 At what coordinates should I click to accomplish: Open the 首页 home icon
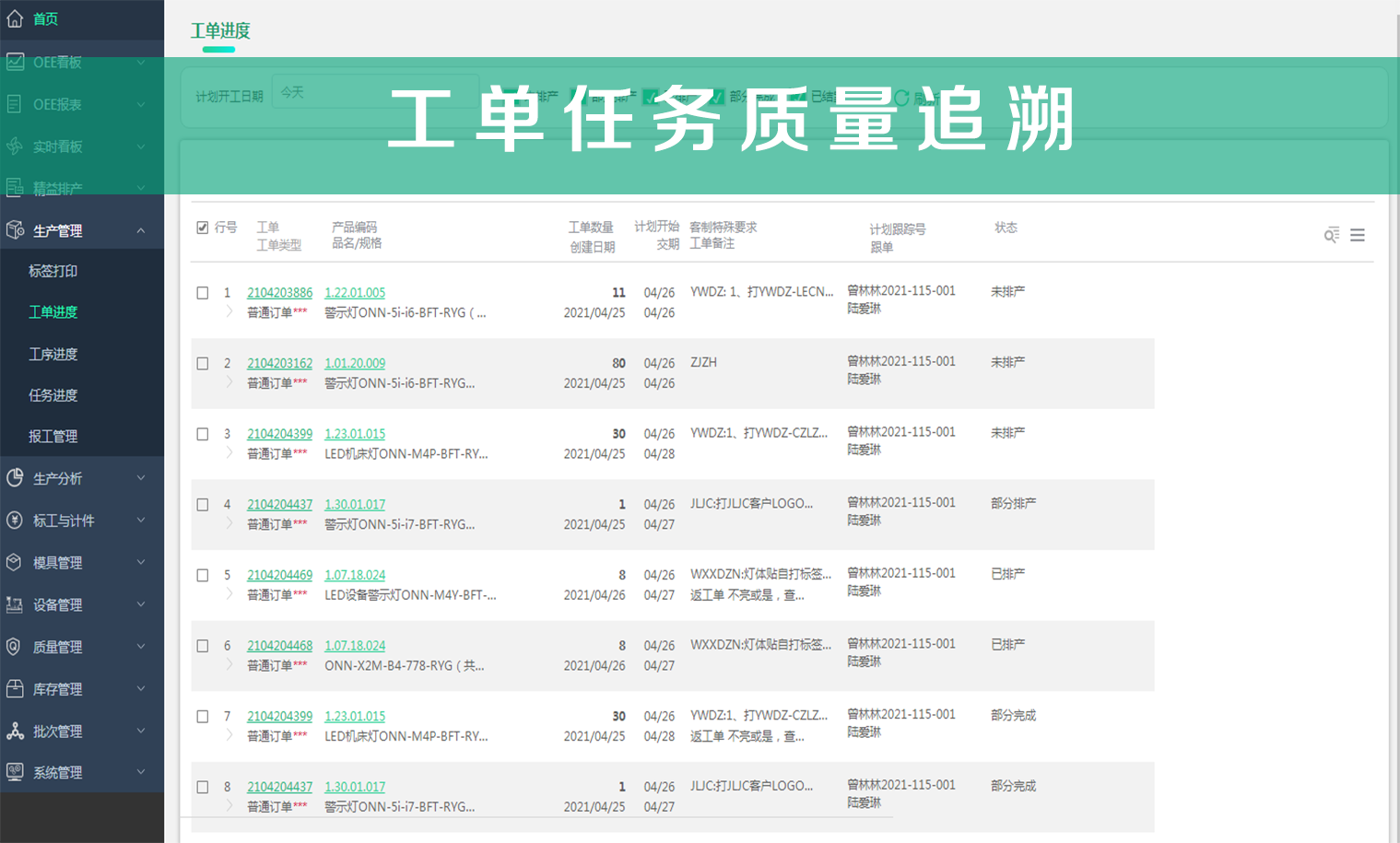coord(14,17)
